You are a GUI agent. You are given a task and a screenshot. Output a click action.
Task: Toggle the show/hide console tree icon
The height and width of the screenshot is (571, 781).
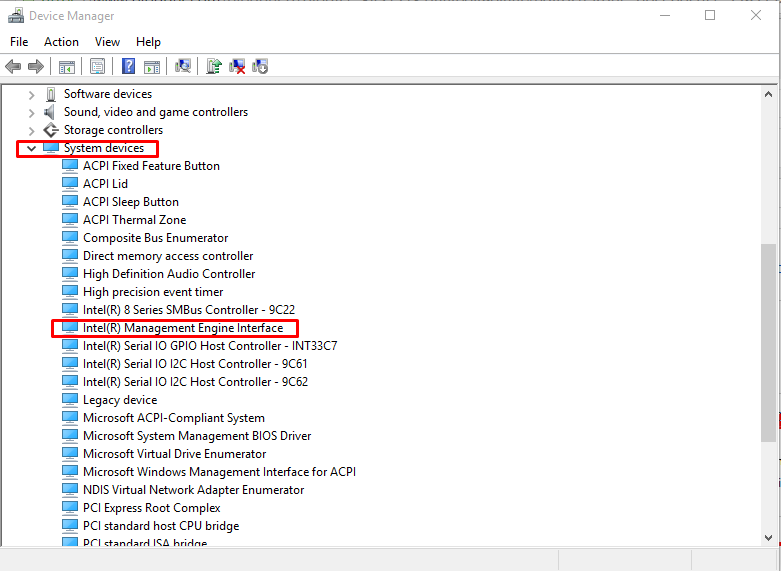tap(67, 66)
